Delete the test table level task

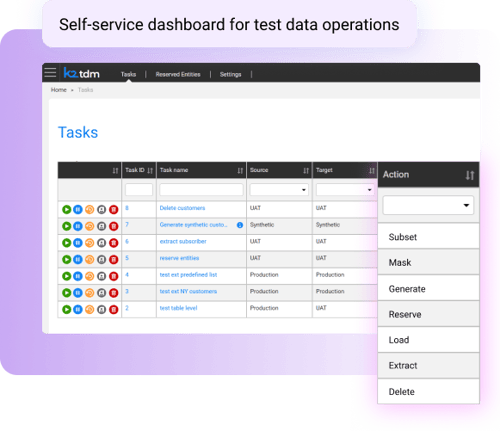(114, 309)
